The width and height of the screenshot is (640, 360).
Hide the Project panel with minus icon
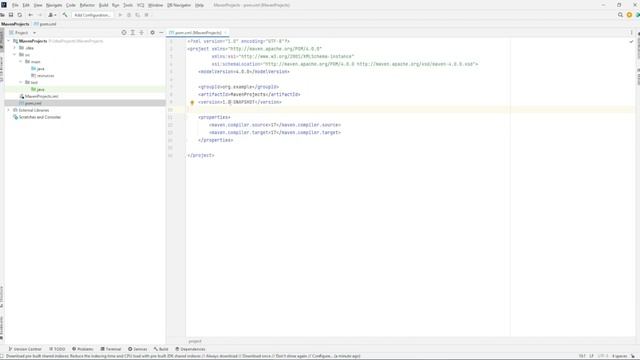point(161,33)
